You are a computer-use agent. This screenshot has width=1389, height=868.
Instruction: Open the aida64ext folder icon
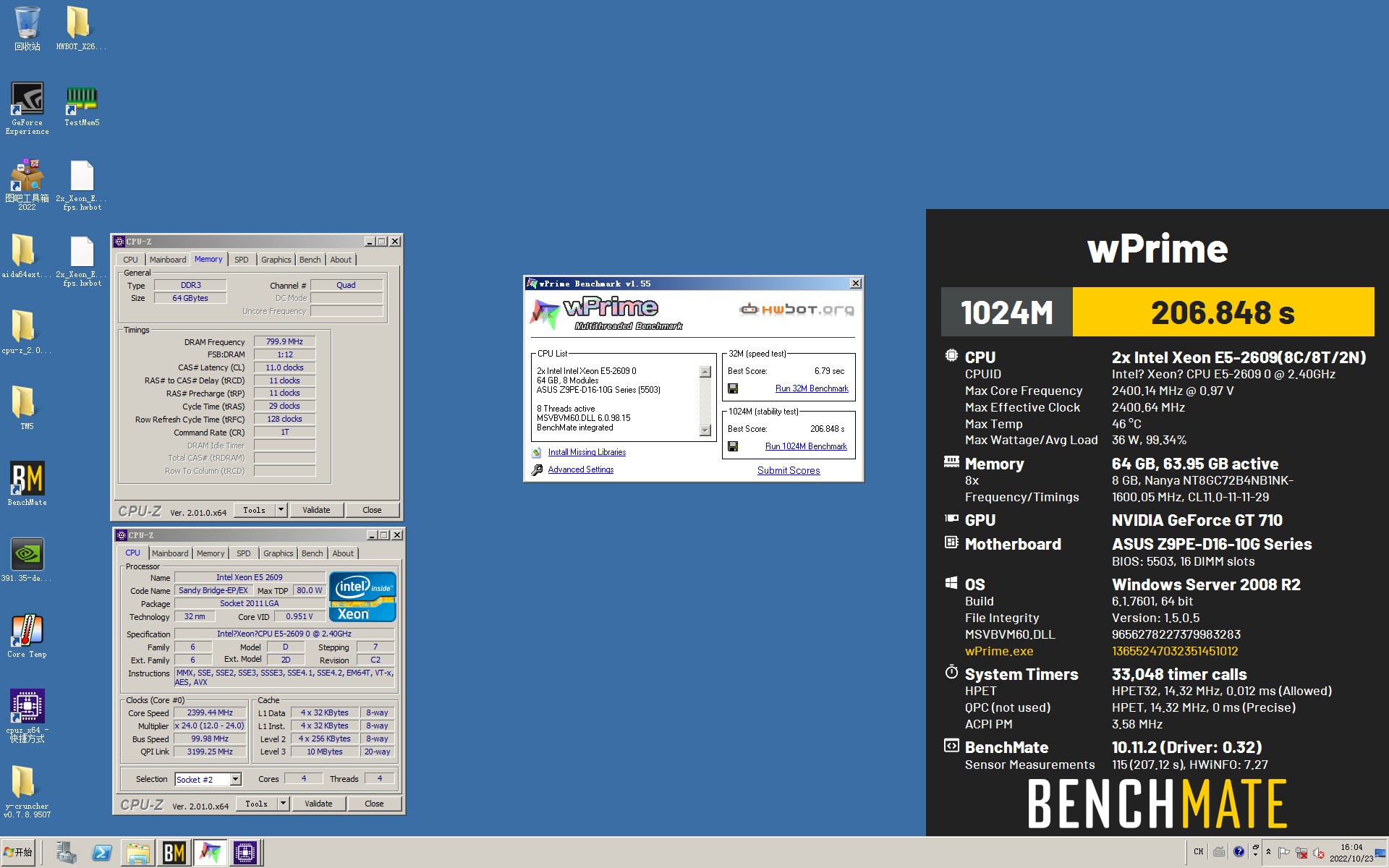(26, 256)
